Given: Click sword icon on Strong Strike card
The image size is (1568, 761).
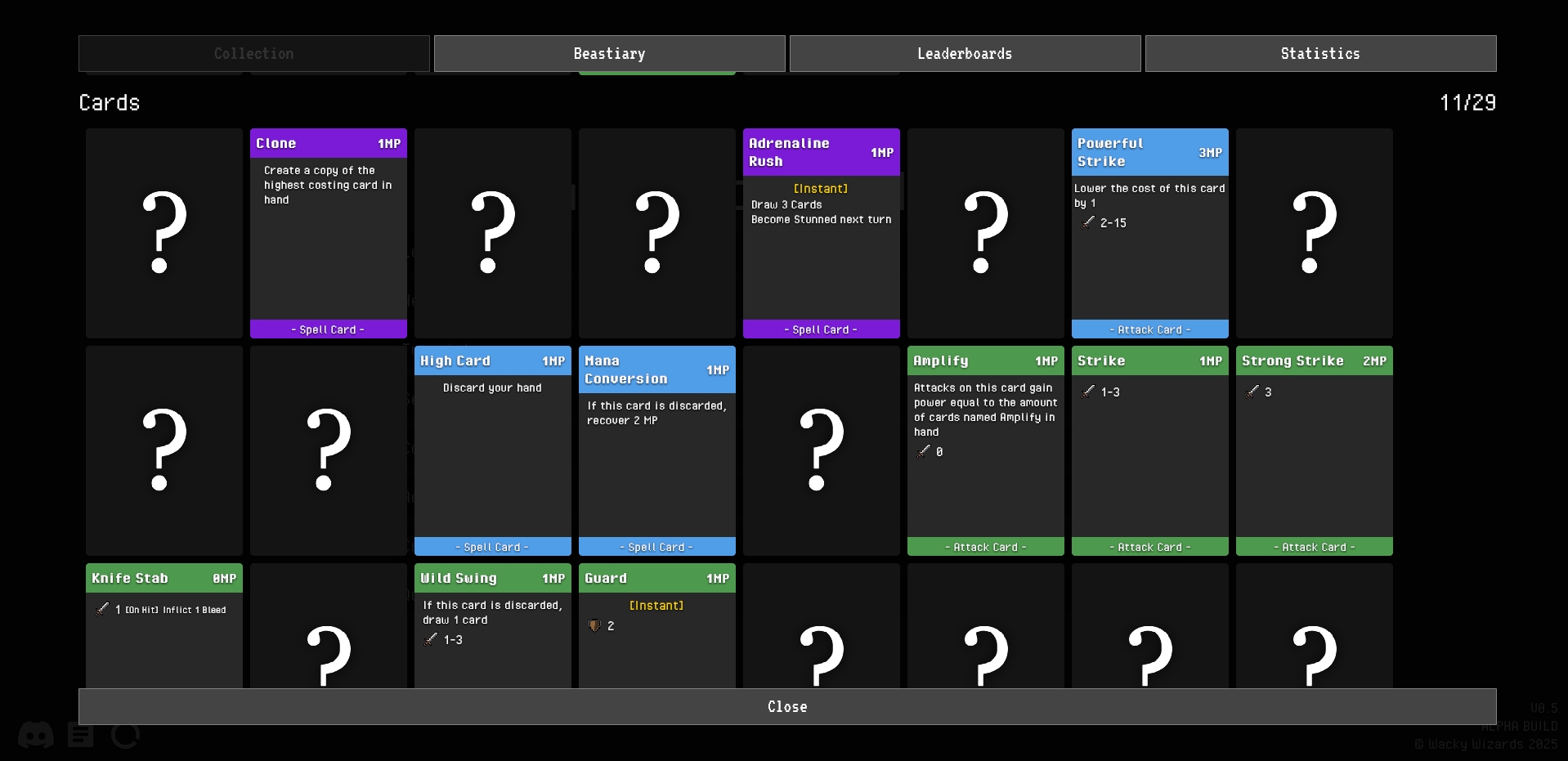Looking at the screenshot, I should (x=1252, y=392).
